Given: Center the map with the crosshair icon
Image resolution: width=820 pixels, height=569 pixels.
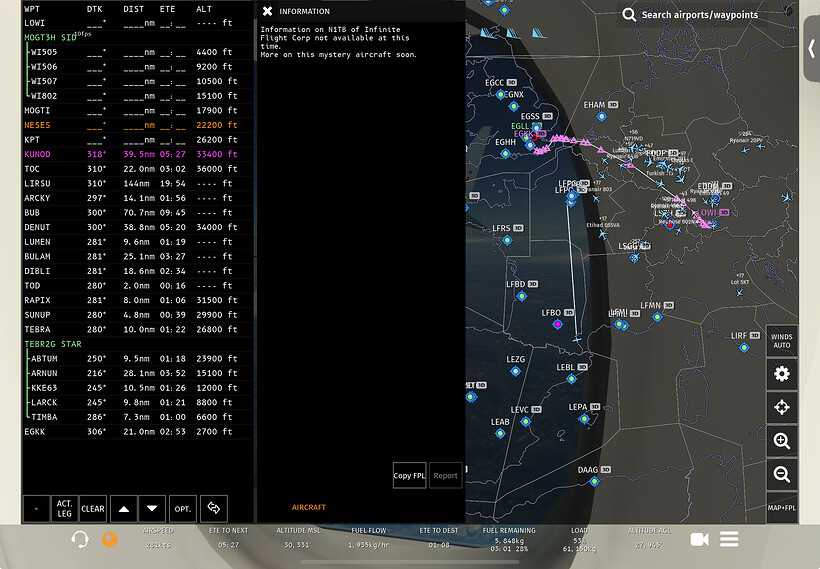Looking at the screenshot, I should (782, 407).
